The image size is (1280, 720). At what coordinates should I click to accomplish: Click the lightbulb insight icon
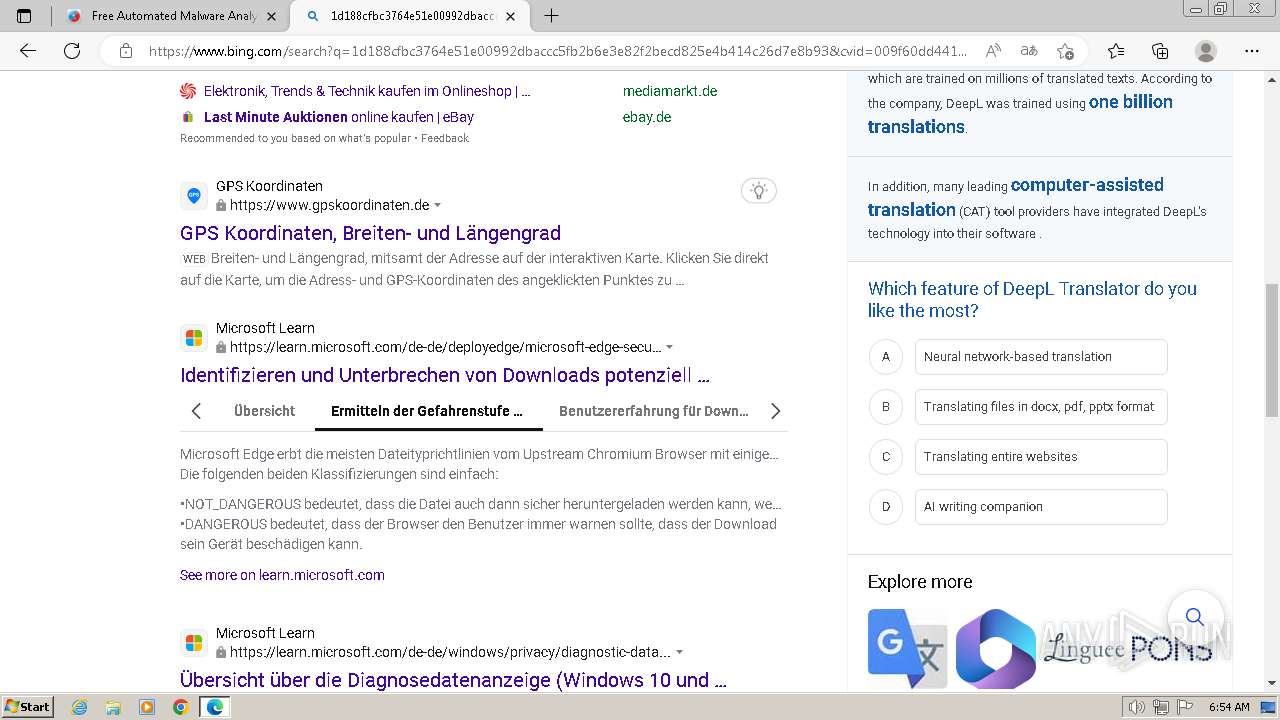[x=759, y=190]
